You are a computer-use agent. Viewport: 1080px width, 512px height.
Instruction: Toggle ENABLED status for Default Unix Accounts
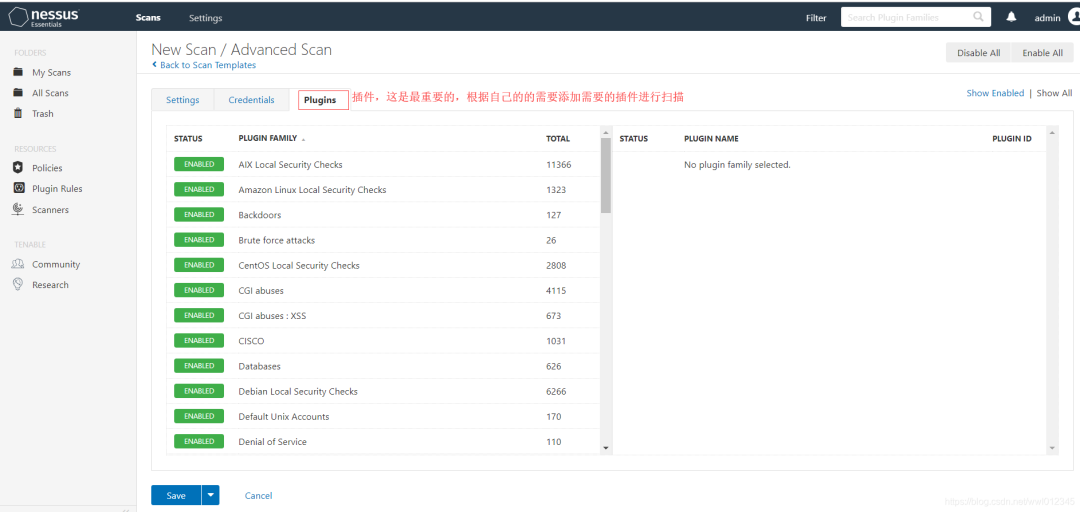199,416
